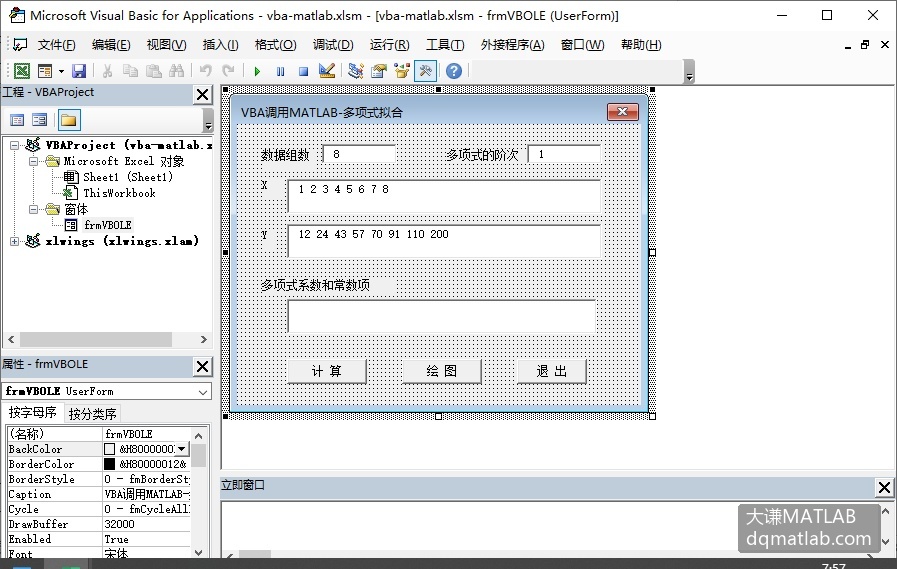Open Find with the binoculars icon

coord(176,71)
